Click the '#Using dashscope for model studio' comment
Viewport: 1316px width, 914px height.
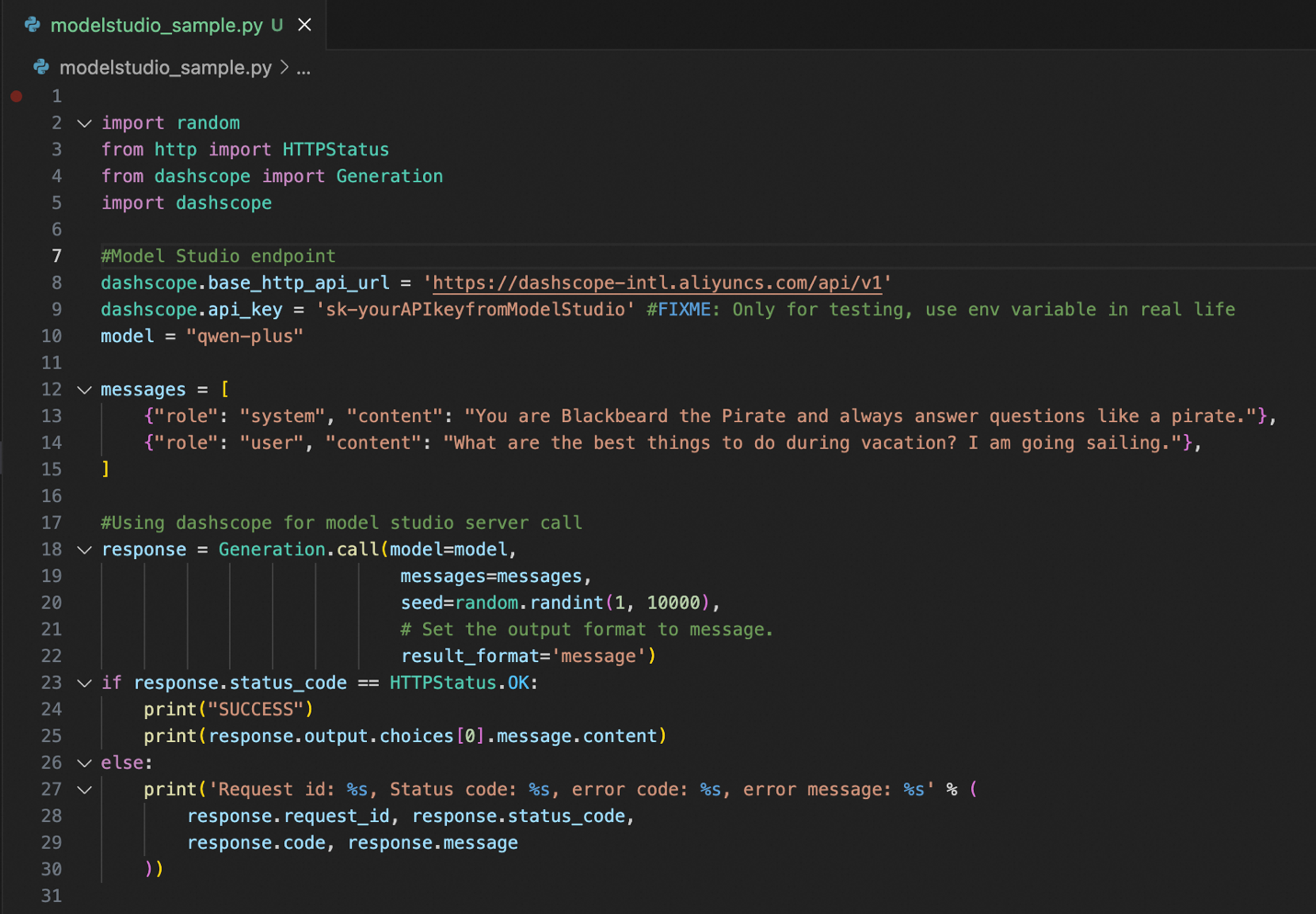tap(341, 522)
